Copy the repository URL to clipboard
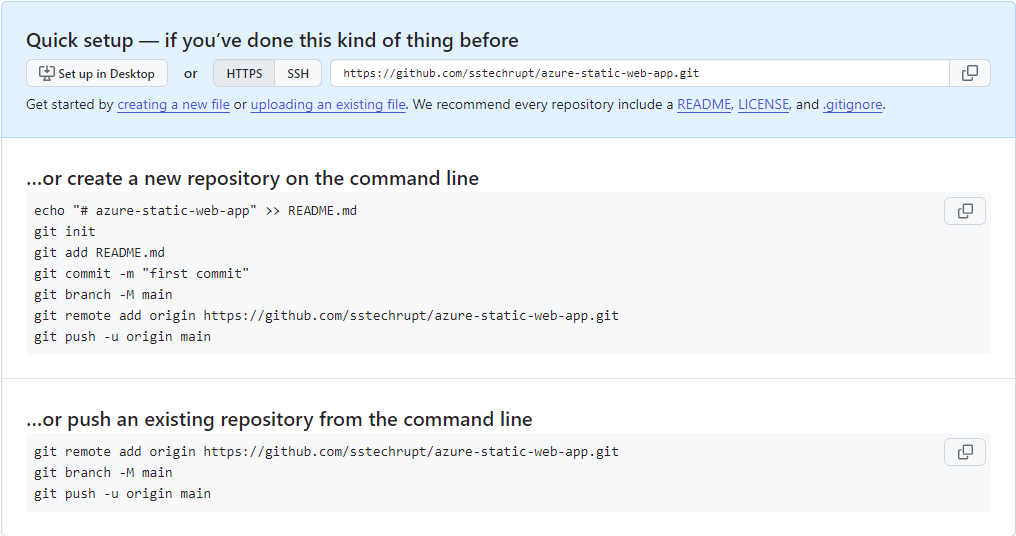 pos(969,73)
